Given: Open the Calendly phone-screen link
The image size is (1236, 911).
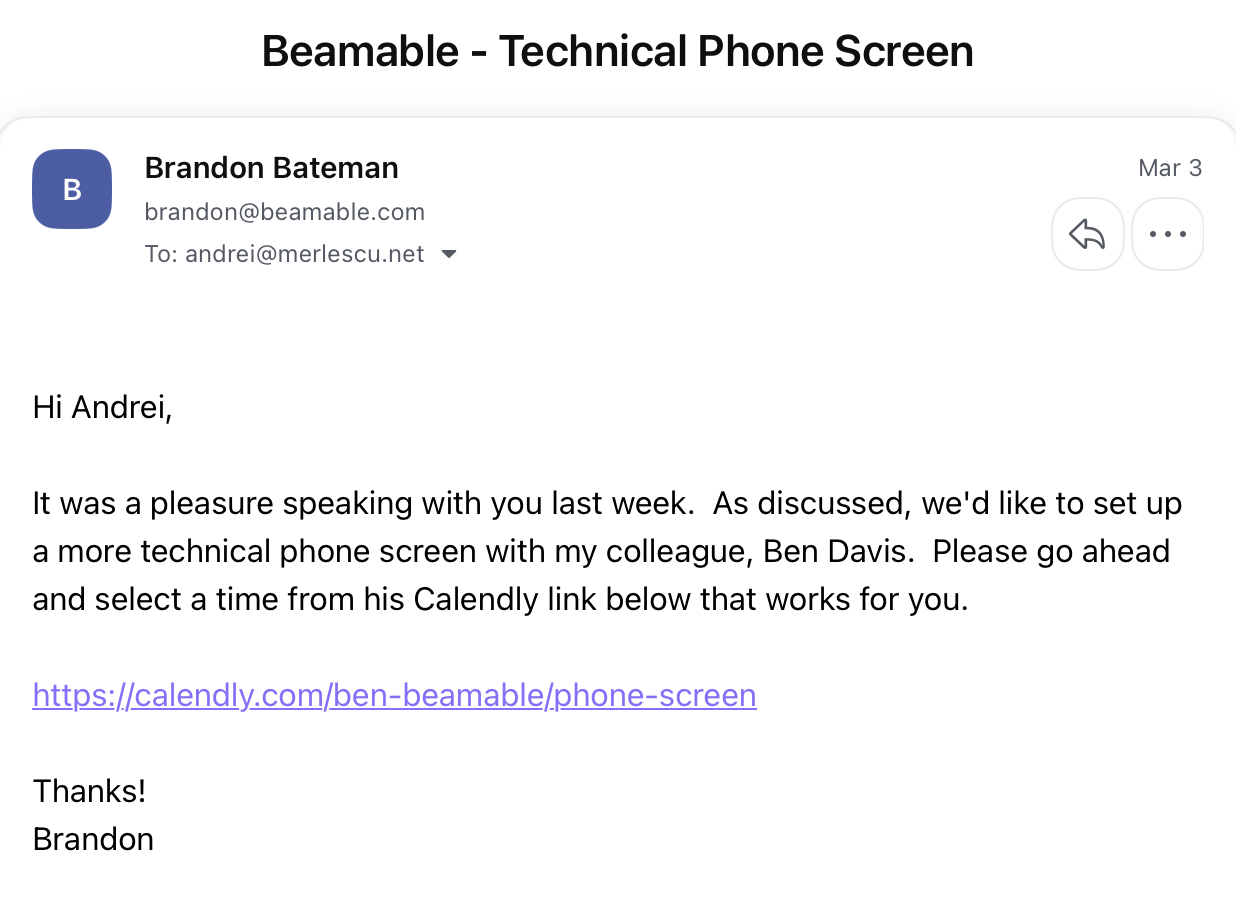Looking at the screenshot, I should coord(394,694).
